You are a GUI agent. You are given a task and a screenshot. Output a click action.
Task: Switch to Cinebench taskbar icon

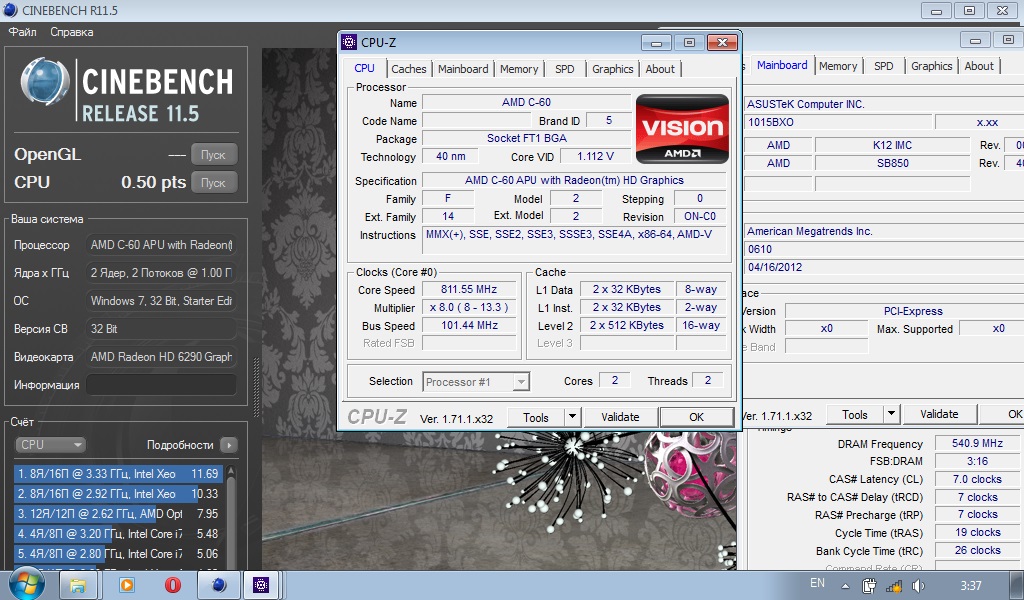(219, 585)
